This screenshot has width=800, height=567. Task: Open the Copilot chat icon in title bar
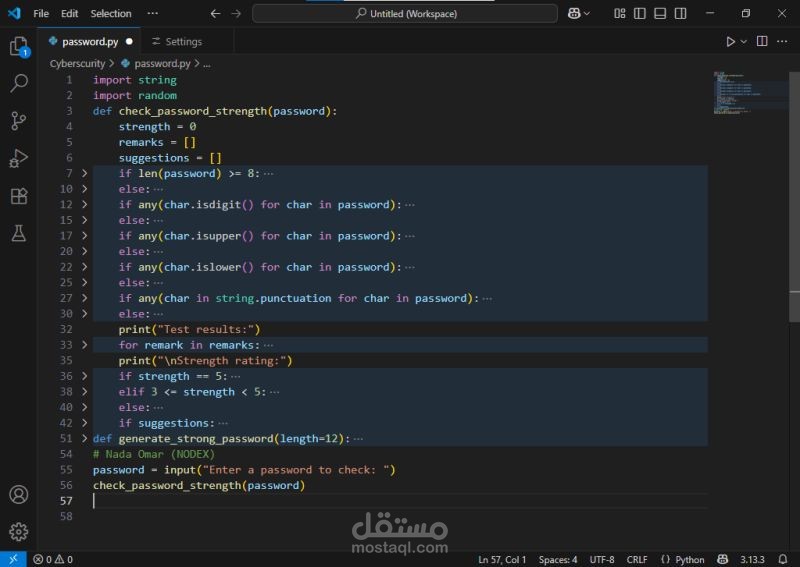point(574,14)
